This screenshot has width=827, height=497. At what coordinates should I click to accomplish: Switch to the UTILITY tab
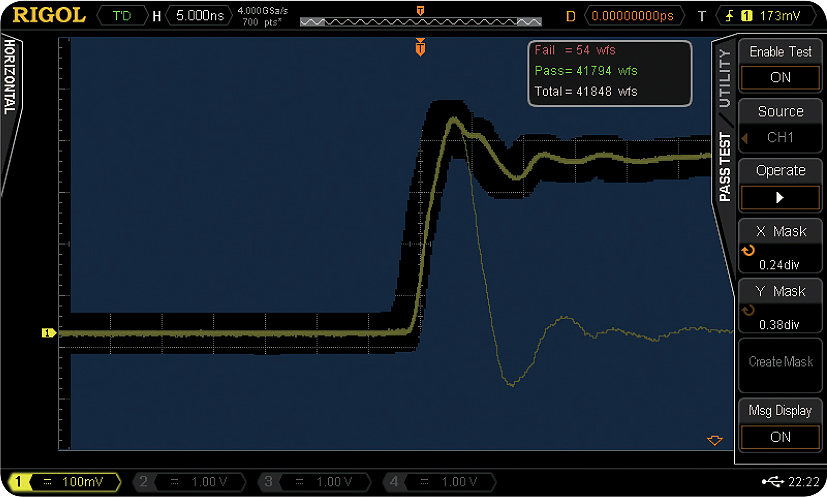[724, 77]
